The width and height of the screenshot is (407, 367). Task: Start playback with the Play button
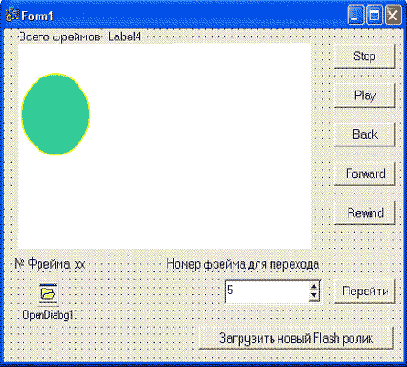point(364,96)
